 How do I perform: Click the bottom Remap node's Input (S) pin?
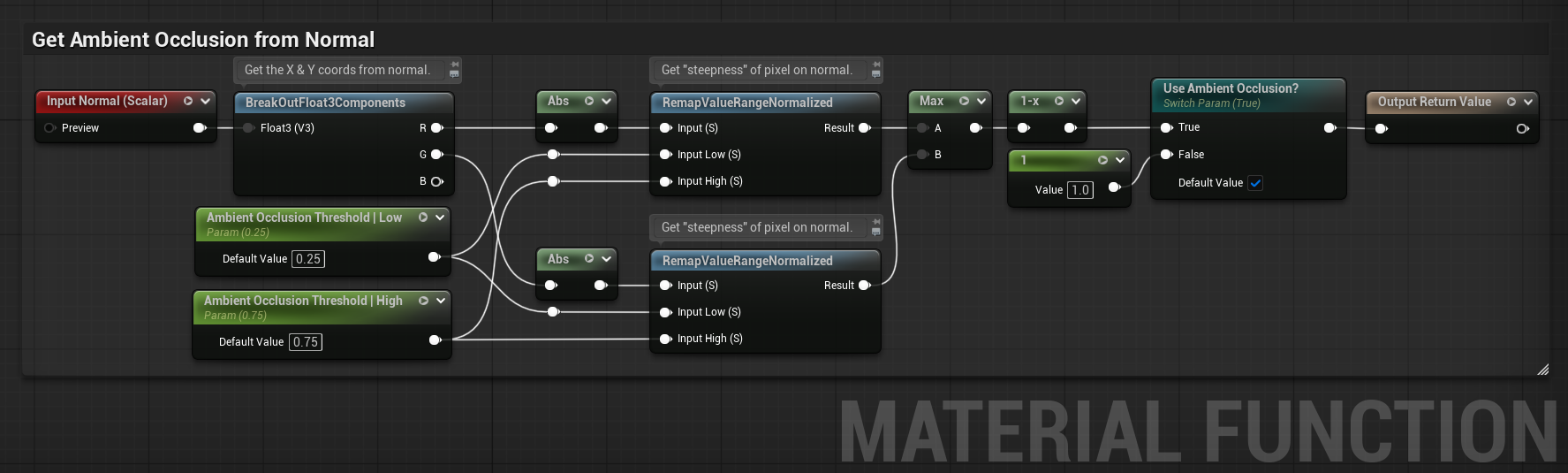[x=666, y=286]
